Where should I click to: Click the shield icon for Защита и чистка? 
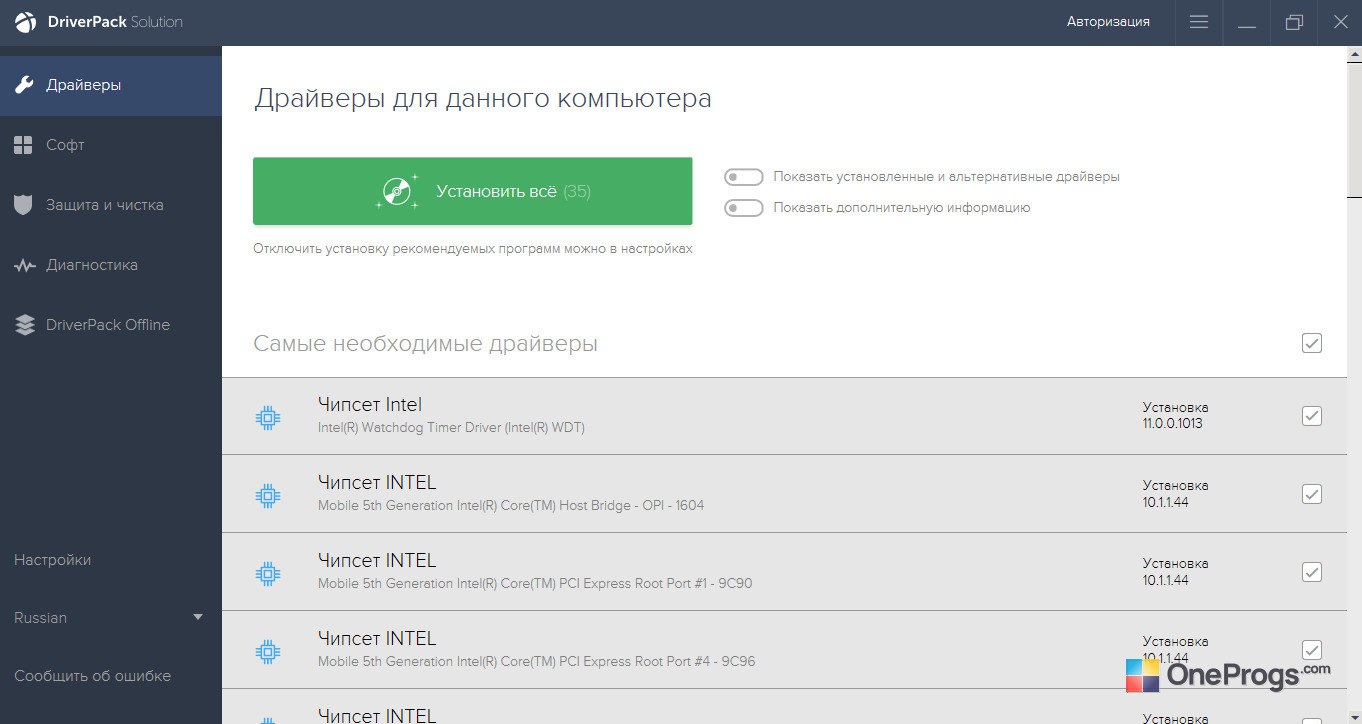pos(24,205)
